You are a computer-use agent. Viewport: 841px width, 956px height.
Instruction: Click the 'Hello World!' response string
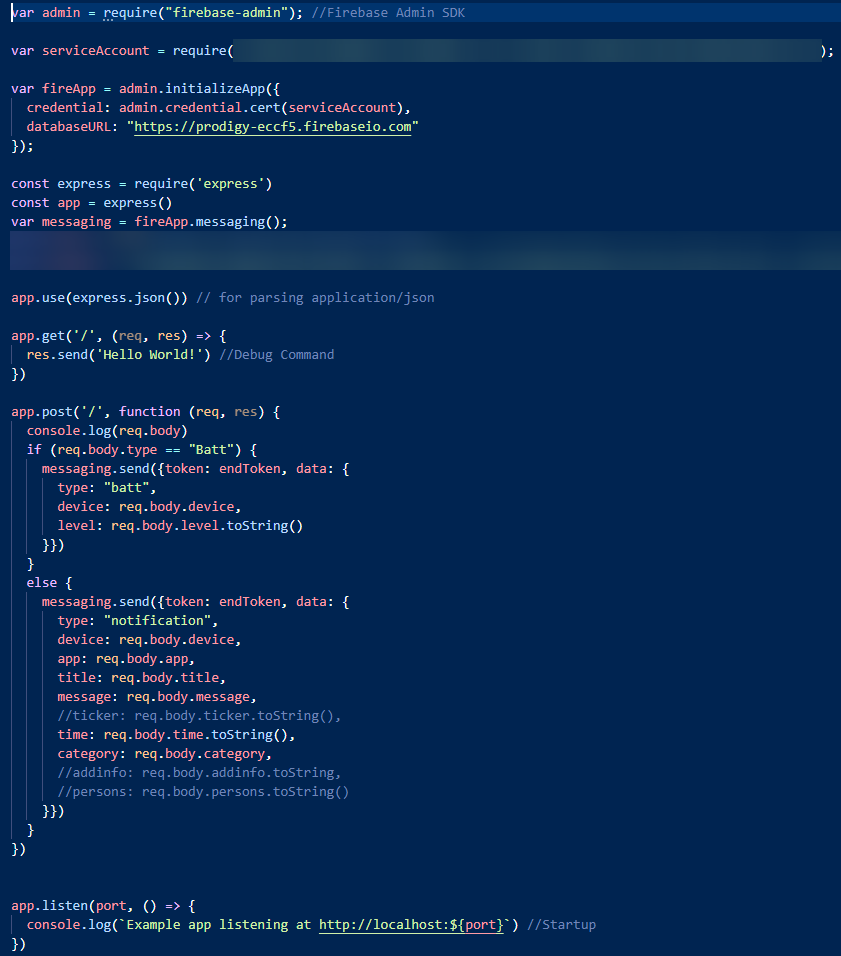pyautogui.click(x=149, y=355)
